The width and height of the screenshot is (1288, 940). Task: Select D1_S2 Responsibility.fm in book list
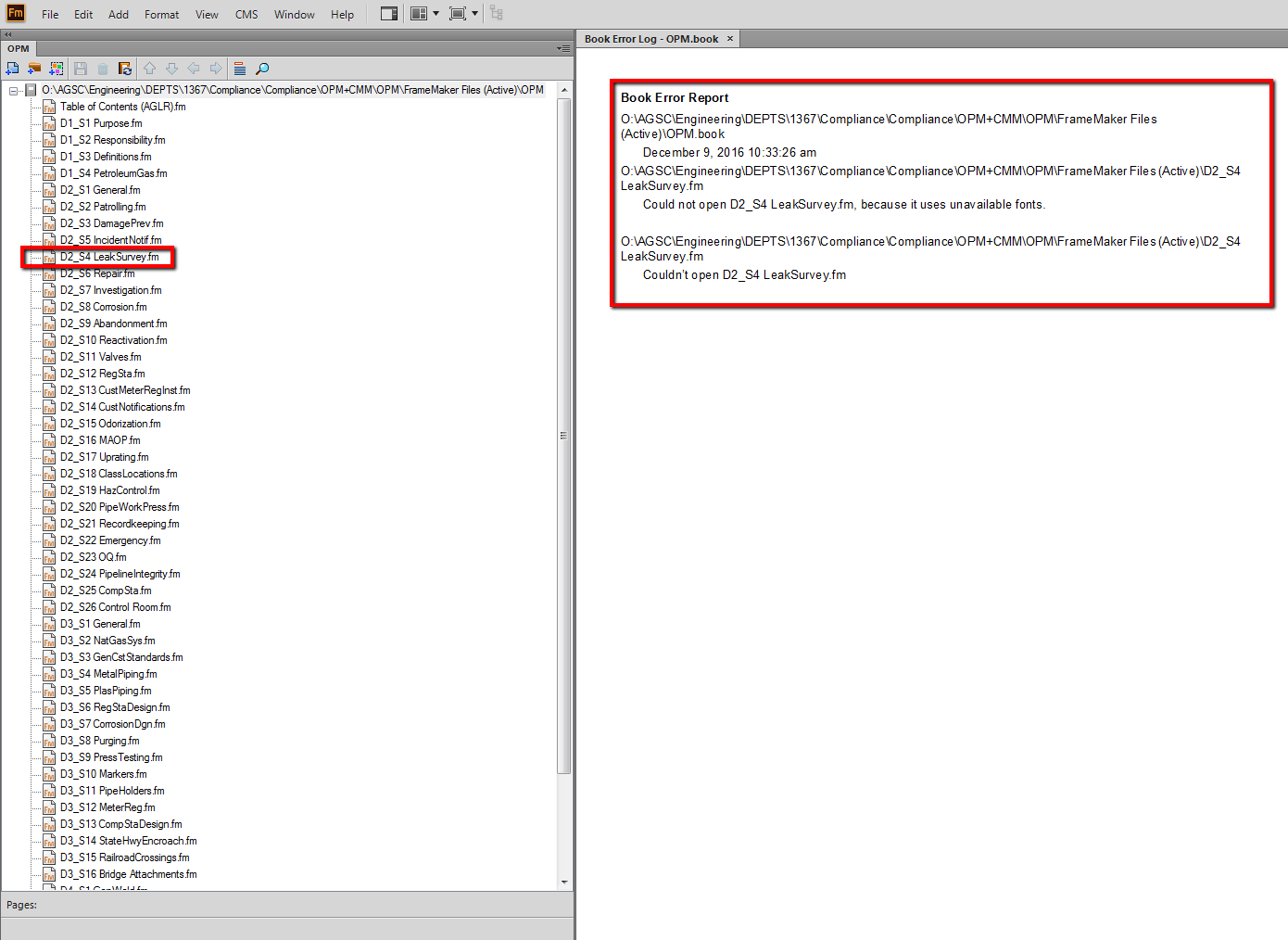coord(113,140)
